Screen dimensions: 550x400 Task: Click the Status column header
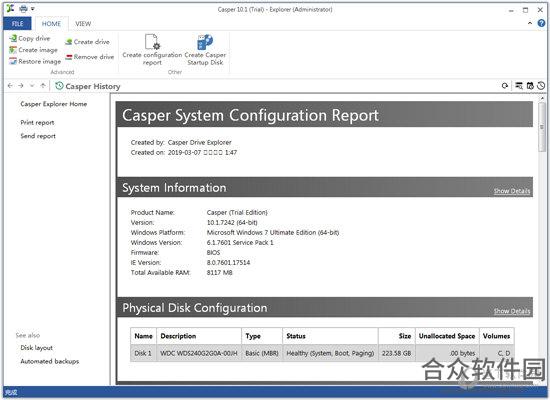click(x=330, y=336)
